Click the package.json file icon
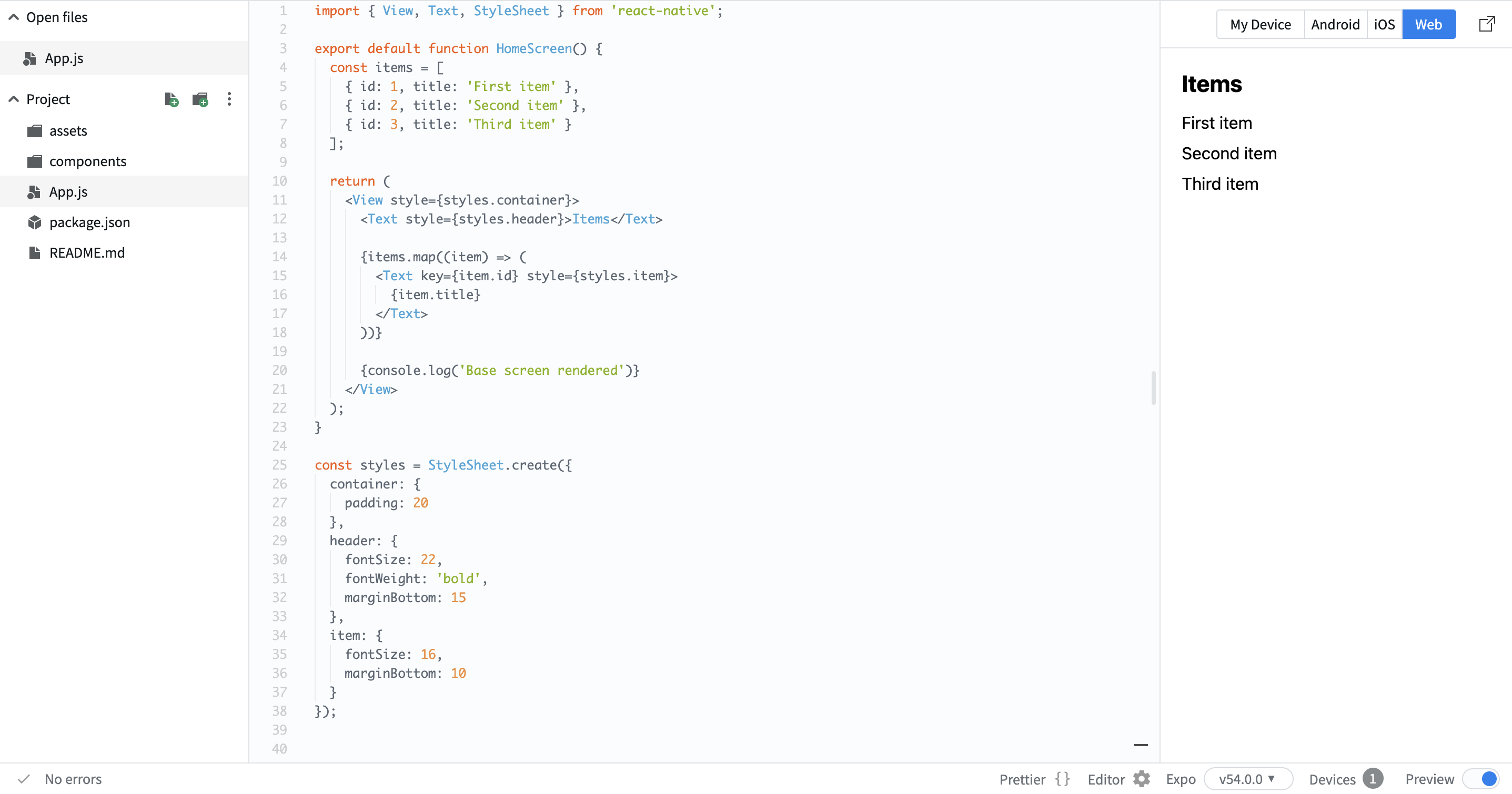The image size is (1512, 794). [x=35, y=222]
